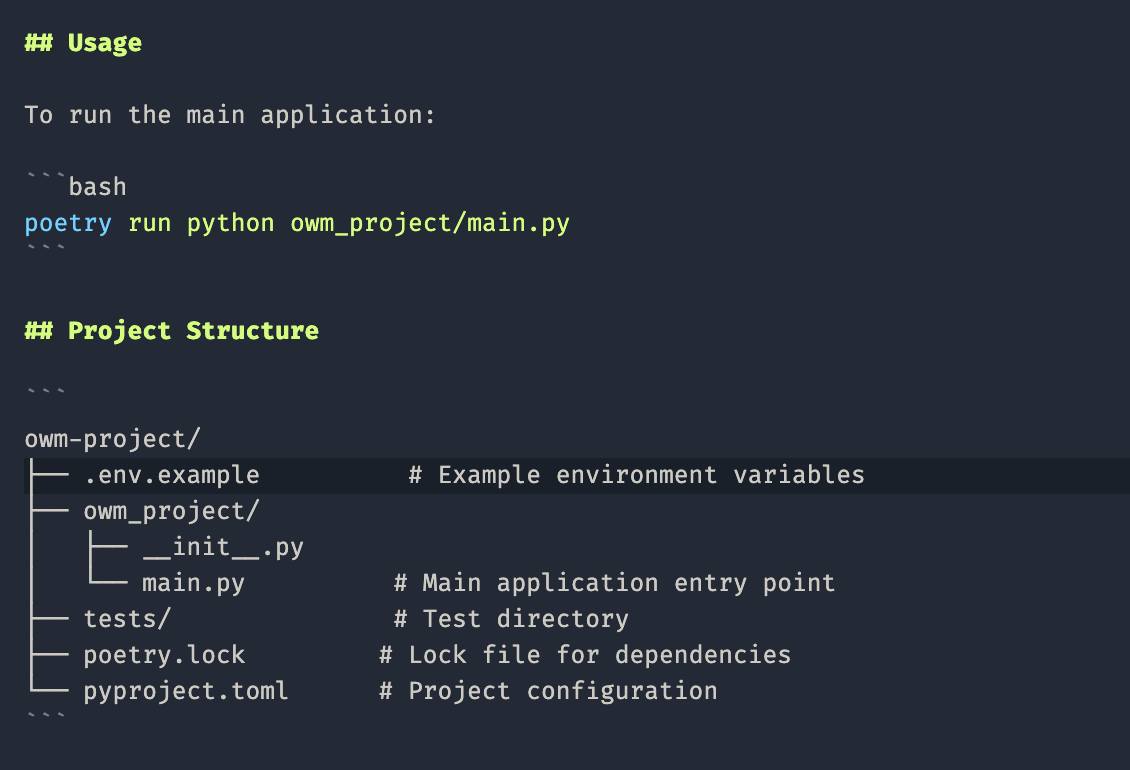The width and height of the screenshot is (1130, 770).
Task: Click the '.env.example' file name
Action: click(x=172, y=475)
